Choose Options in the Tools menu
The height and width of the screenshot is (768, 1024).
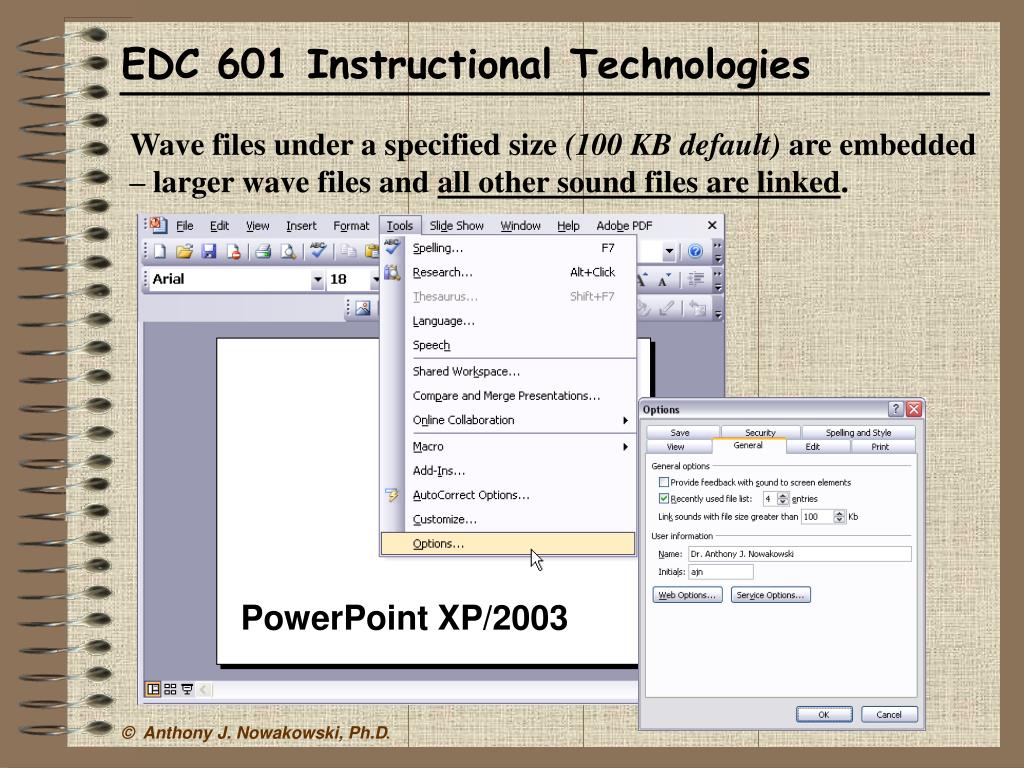coord(507,544)
